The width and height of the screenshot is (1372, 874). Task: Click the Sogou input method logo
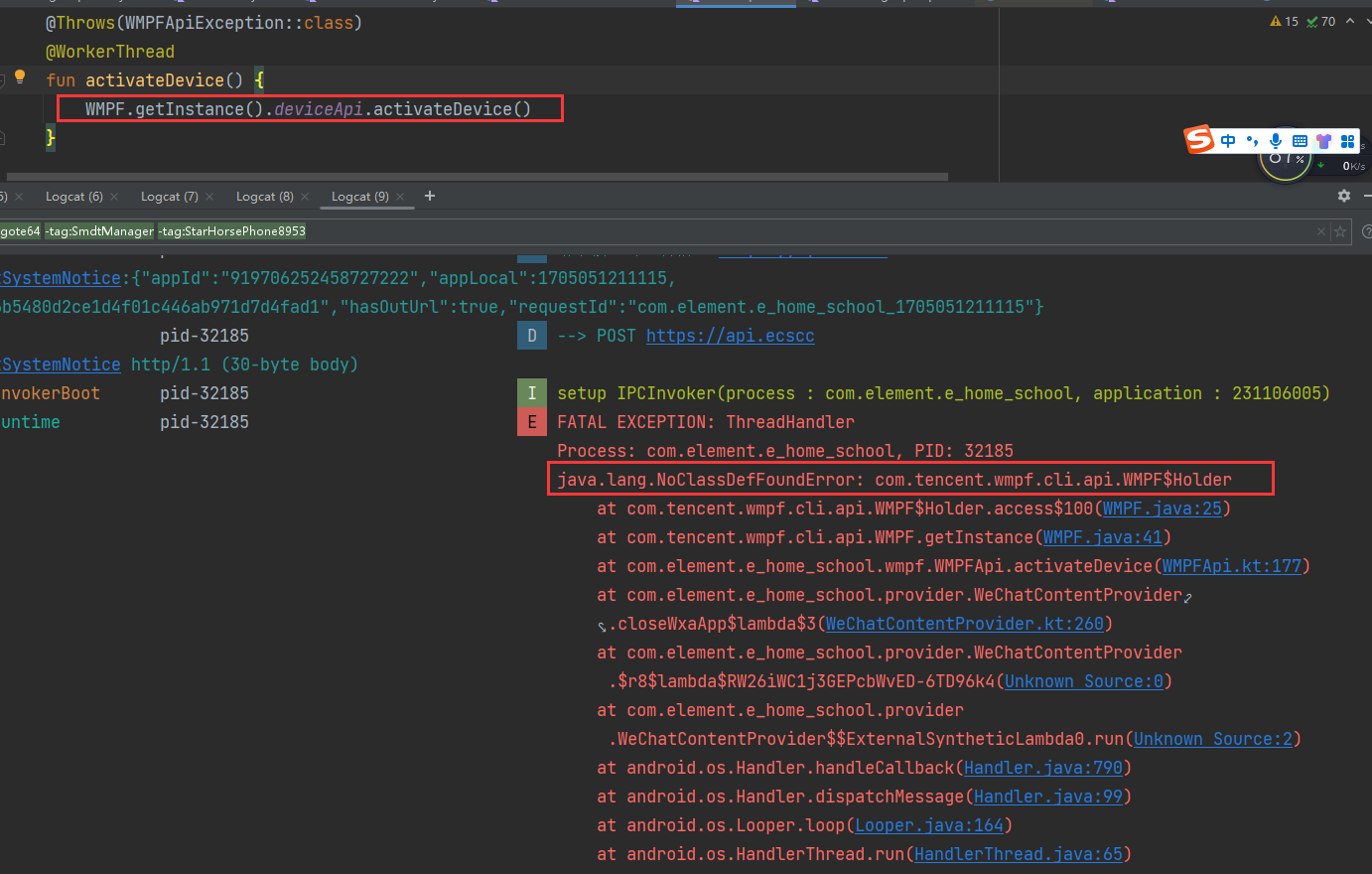pos(1199,140)
